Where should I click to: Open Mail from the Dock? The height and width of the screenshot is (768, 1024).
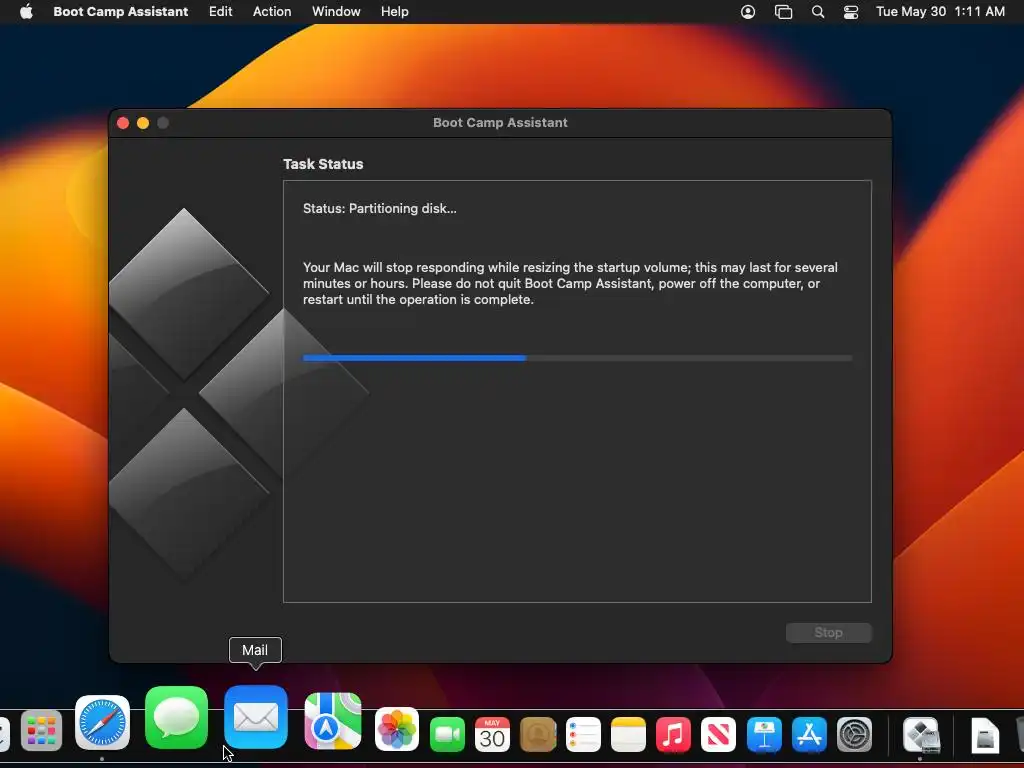(x=255, y=717)
